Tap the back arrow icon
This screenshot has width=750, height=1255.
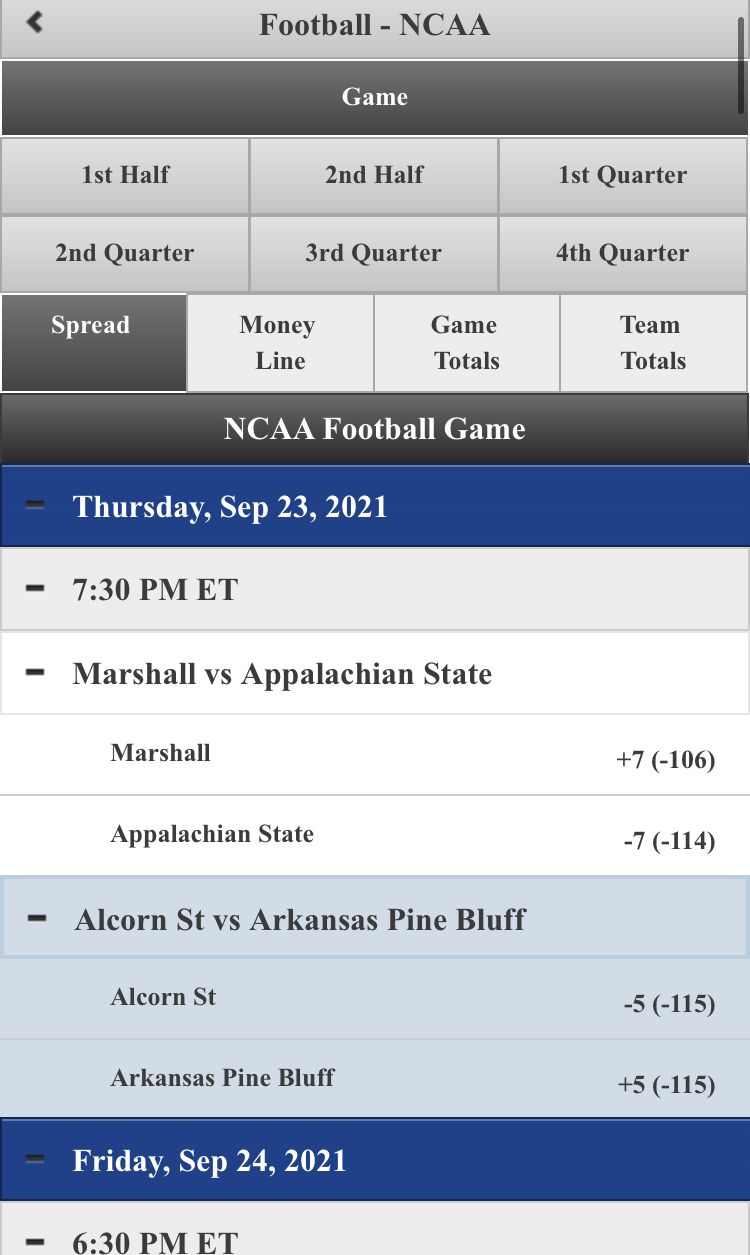tap(35, 22)
